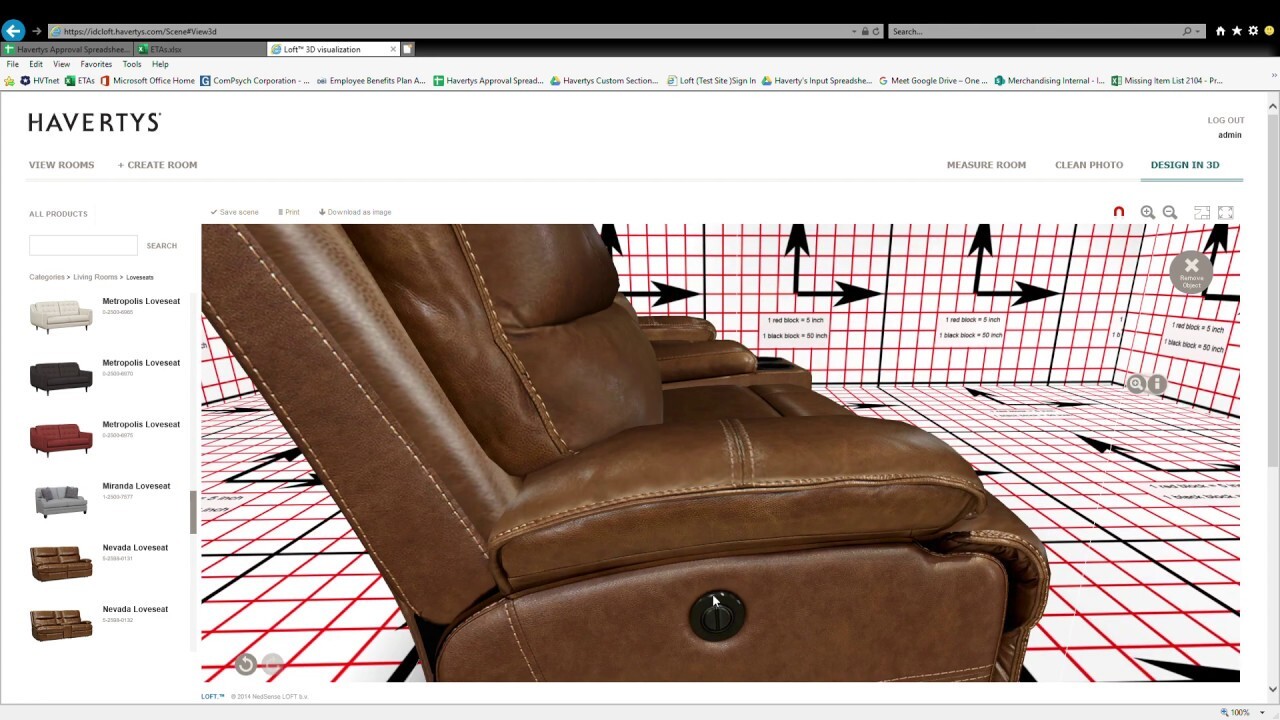Open the browser Tools gear icon
The width and height of the screenshot is (1280, 720).
(1253, 31)
